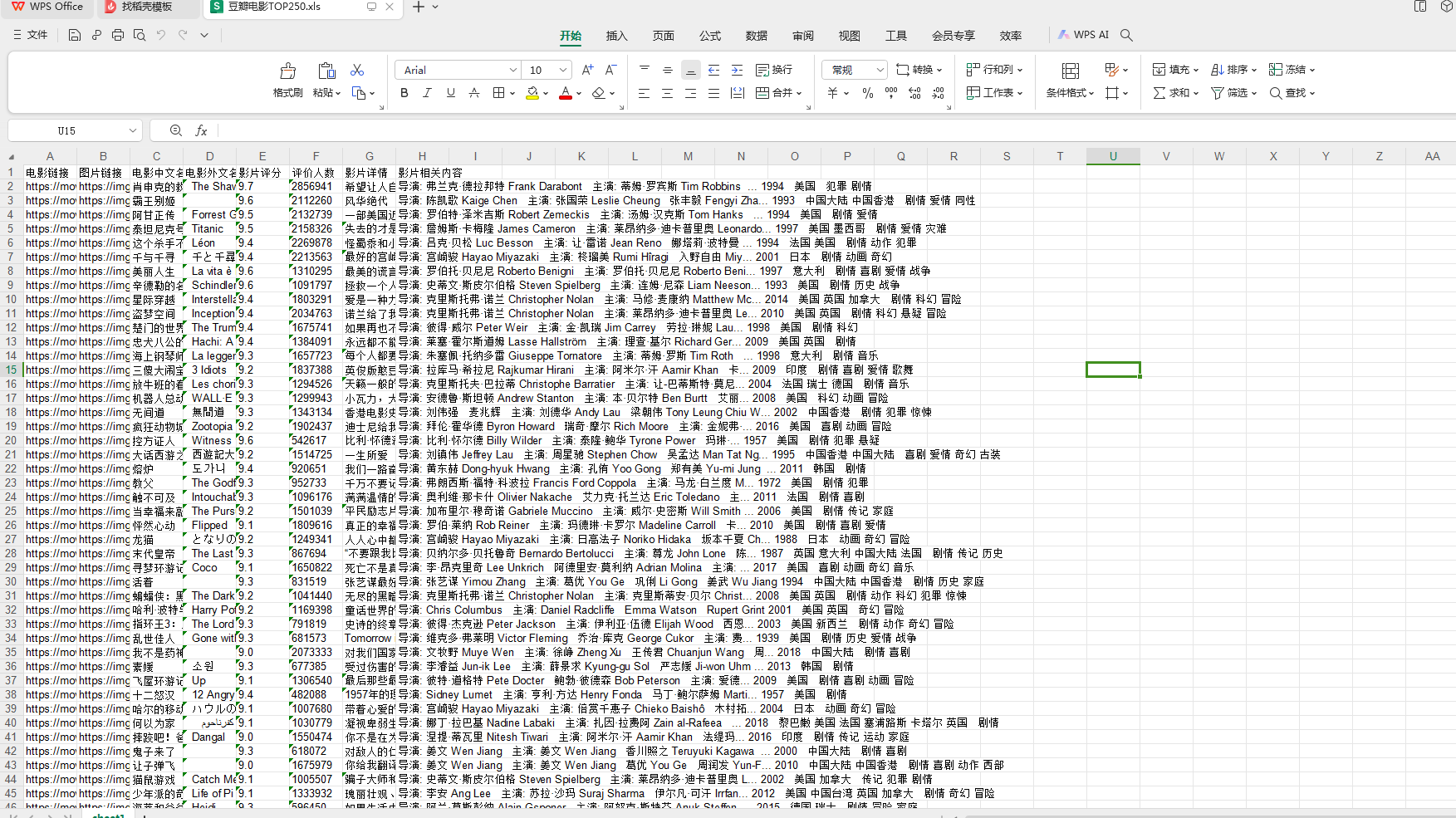The width and height of the screenshot is (1456, 818).
Task: Click the 求和 (Sum) button
Action: 1175,93
